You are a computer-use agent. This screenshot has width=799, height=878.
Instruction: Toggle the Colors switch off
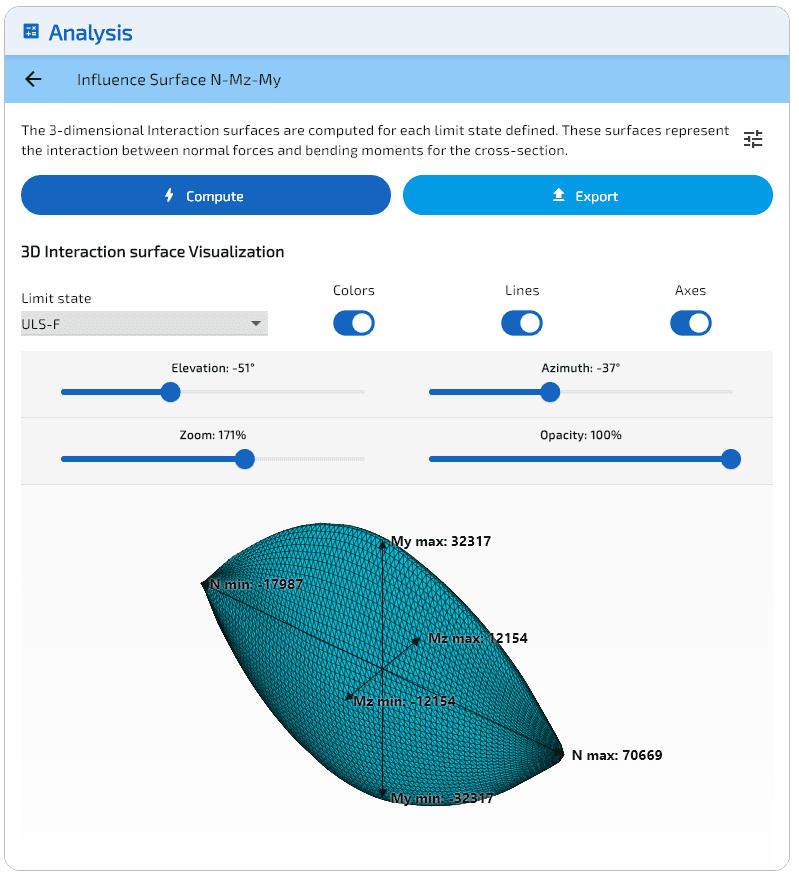click(x=354, y=323)
